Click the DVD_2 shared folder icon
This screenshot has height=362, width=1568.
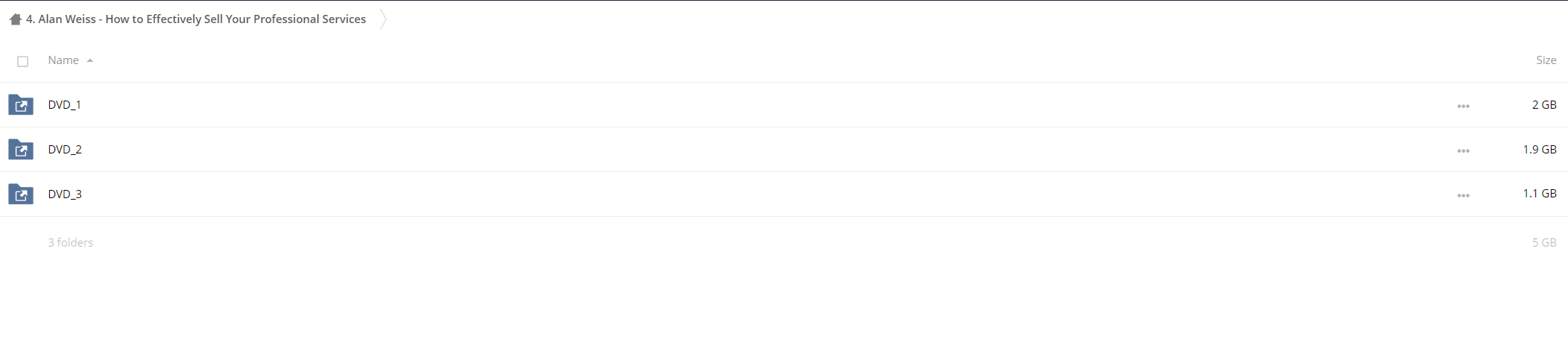tap(21, 150)
